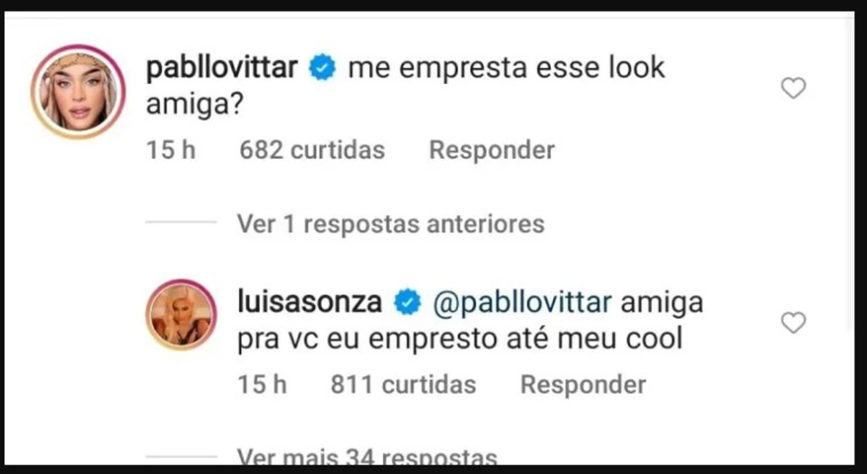Open luisasonza's profile picture
867x474 pixels.
(181, 314)
